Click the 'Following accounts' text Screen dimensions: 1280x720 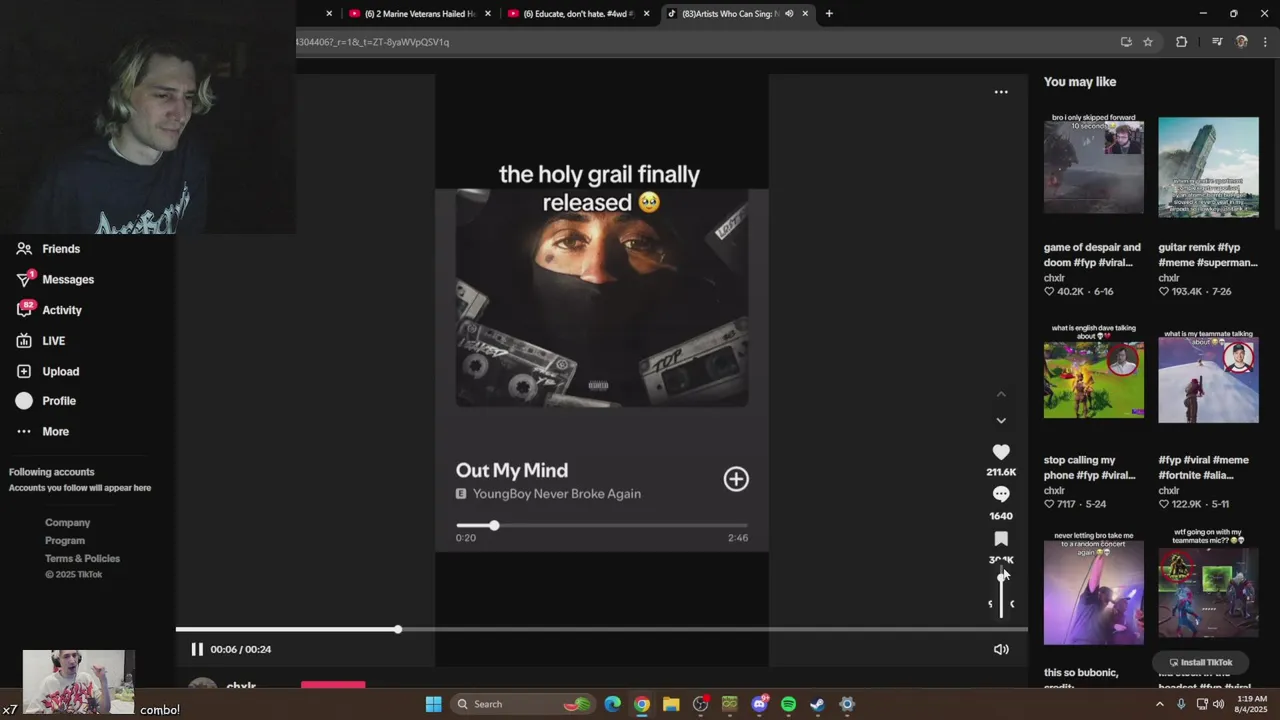coord(52,472)
